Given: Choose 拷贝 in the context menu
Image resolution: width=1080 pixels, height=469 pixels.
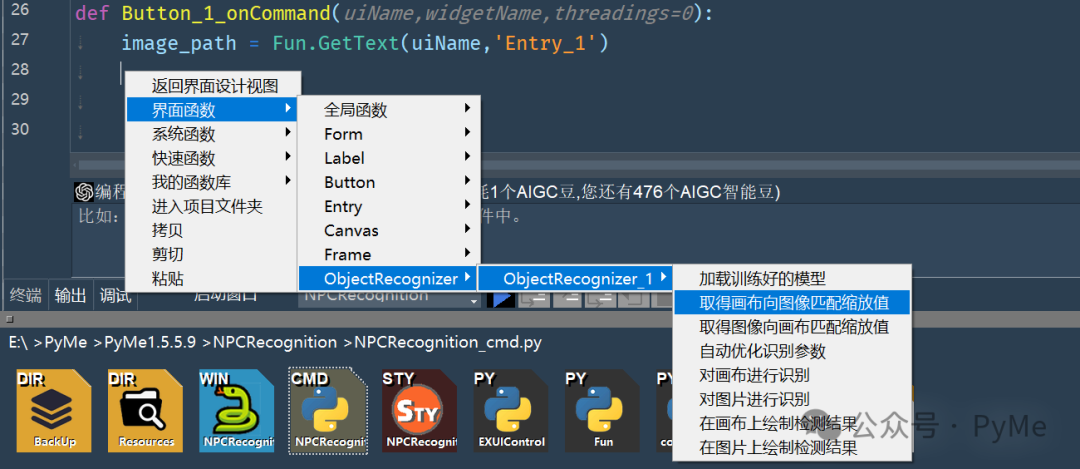Looking at the screenshot, I should [212, 230].
